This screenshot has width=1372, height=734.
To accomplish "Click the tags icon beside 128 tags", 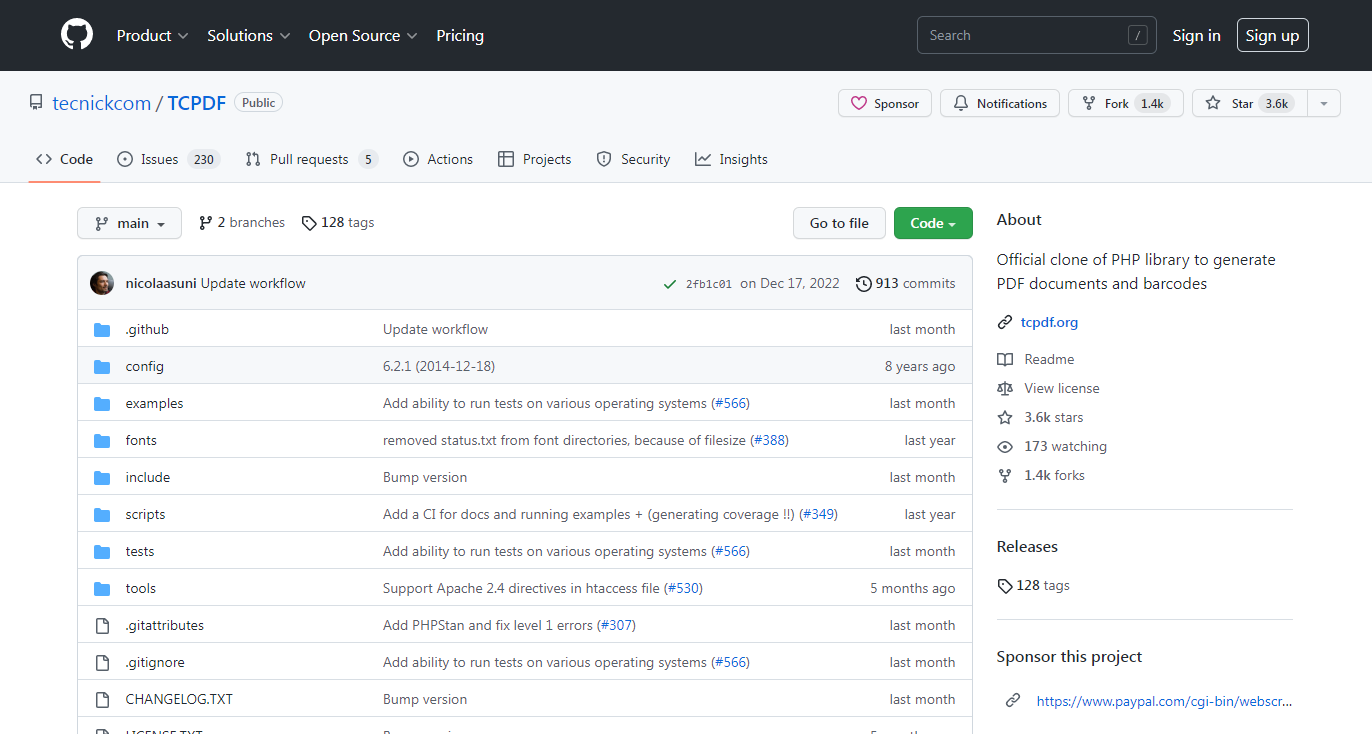I will tap(309, 223).
